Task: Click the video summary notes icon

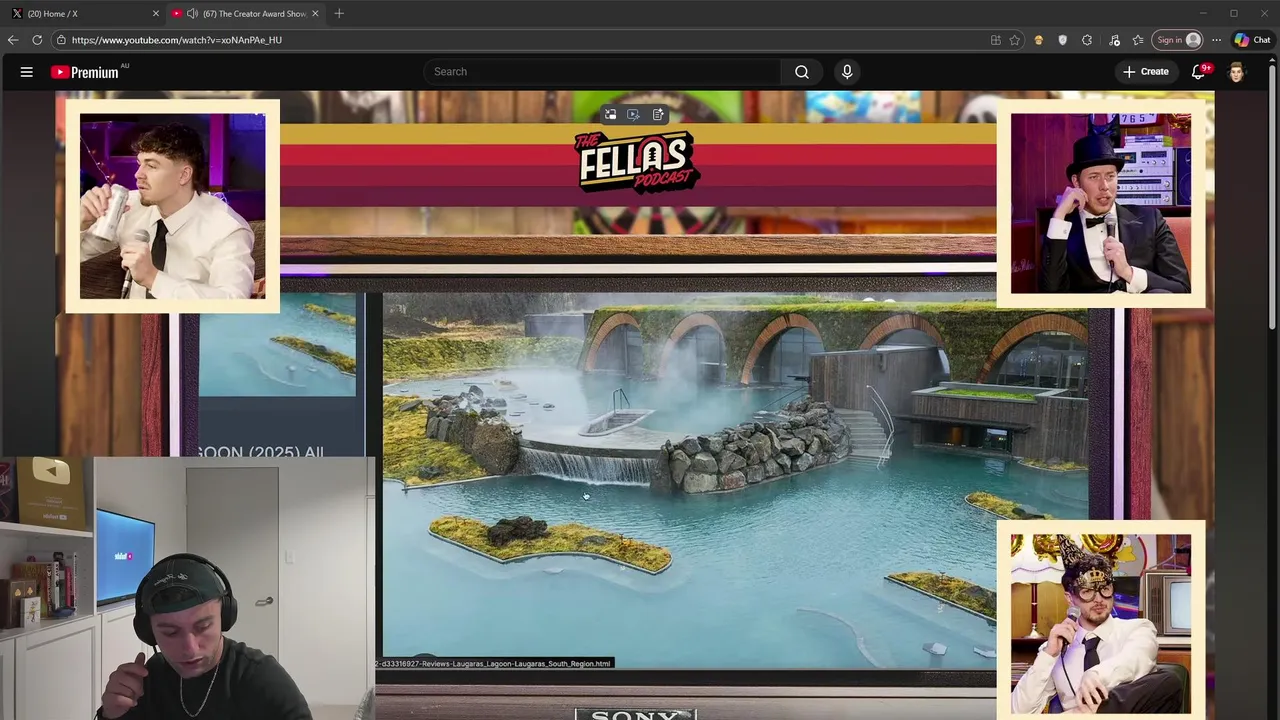Action: 658,115
